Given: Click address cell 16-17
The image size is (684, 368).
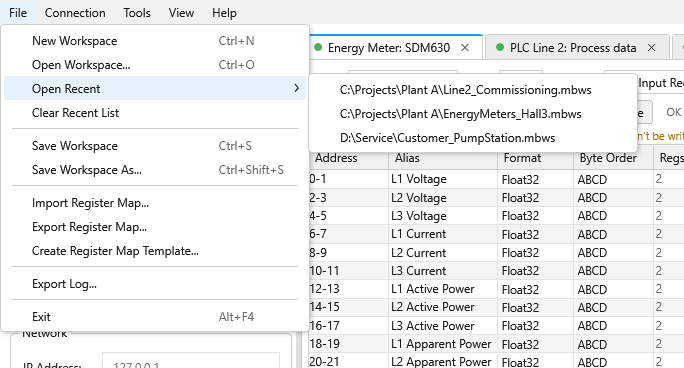Looking at the screenshot, I should coord(349,326).
